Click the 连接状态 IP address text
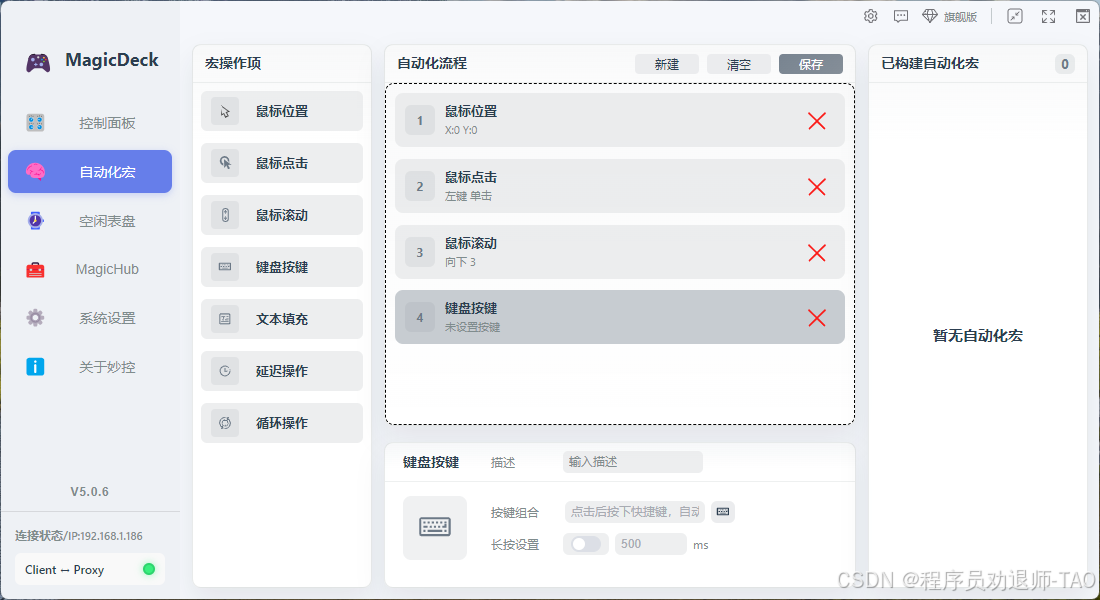The height and width of the screenshot is (600, 1100). (x=79, y=535)
